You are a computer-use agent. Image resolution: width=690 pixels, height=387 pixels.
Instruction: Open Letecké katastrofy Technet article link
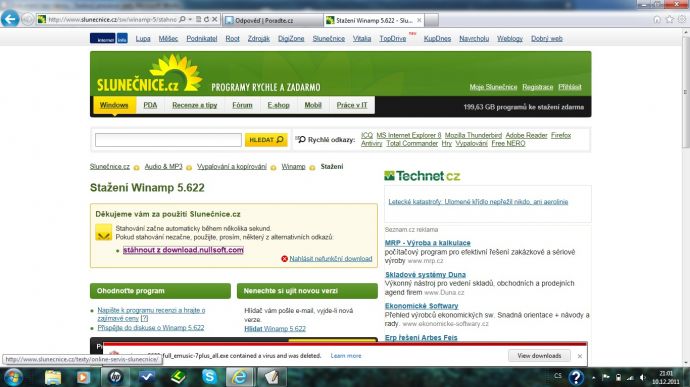tap(478, 202)
